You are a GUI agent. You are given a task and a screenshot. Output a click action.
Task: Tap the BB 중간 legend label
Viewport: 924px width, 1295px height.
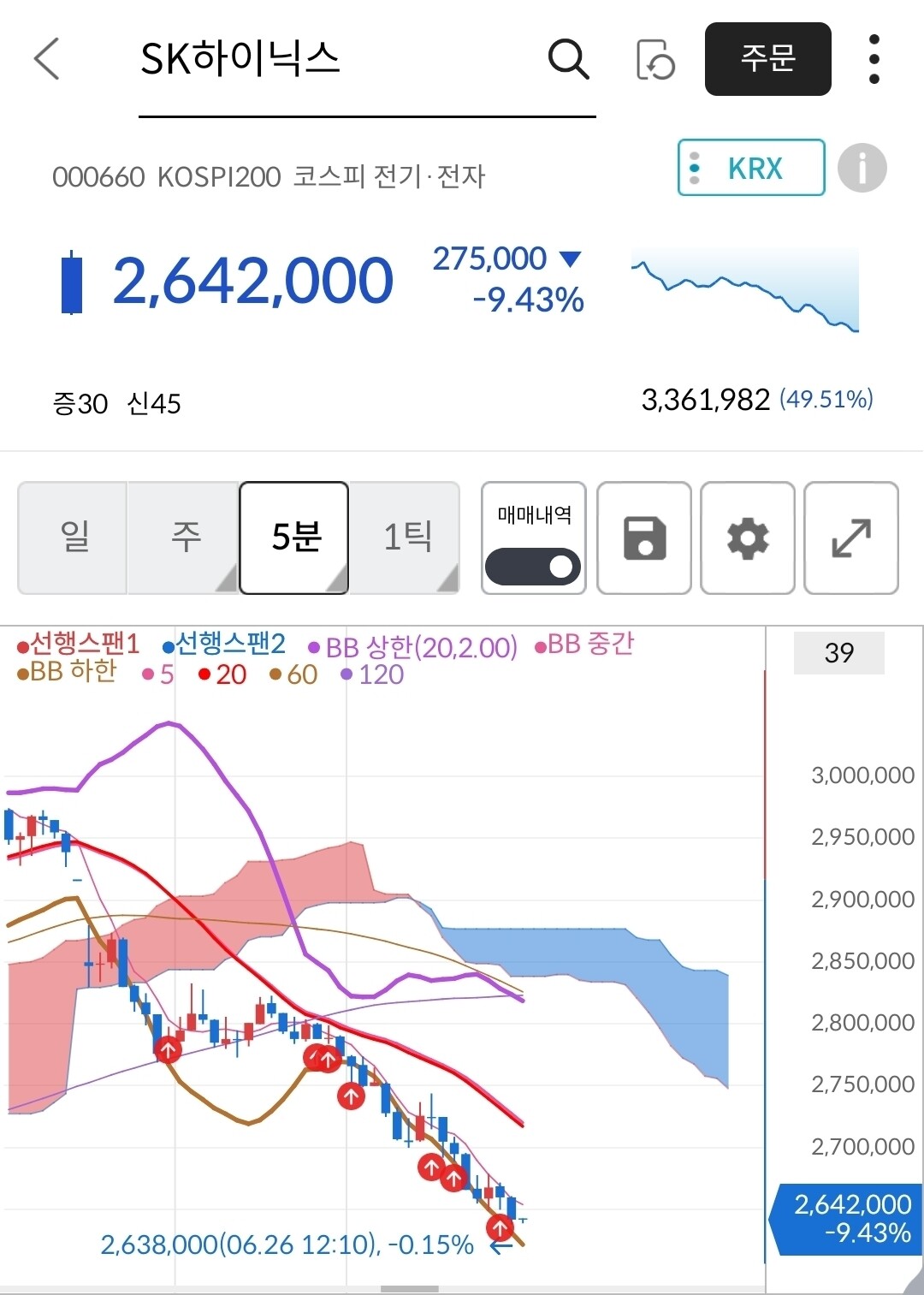click(x=584, y=645)
